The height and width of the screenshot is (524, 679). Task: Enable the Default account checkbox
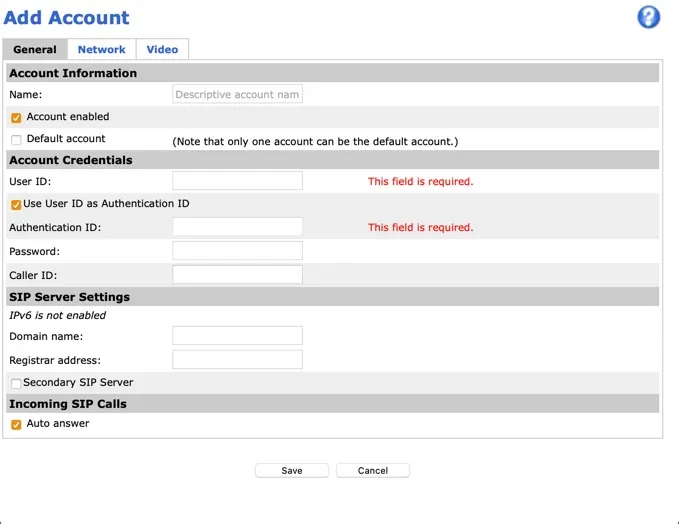(x=16, y=139)
